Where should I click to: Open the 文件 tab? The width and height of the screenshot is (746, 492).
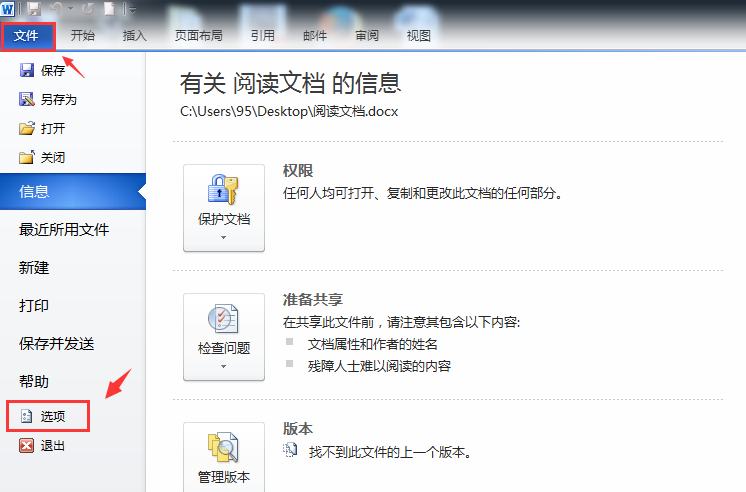28,36
